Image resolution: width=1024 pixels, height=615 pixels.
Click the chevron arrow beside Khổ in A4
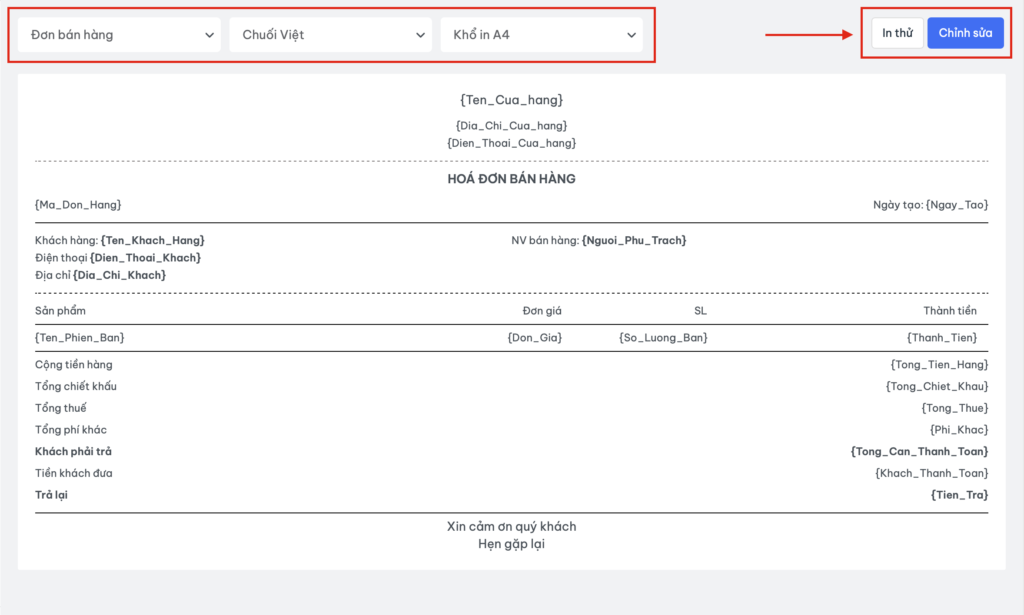coord(631,35)
